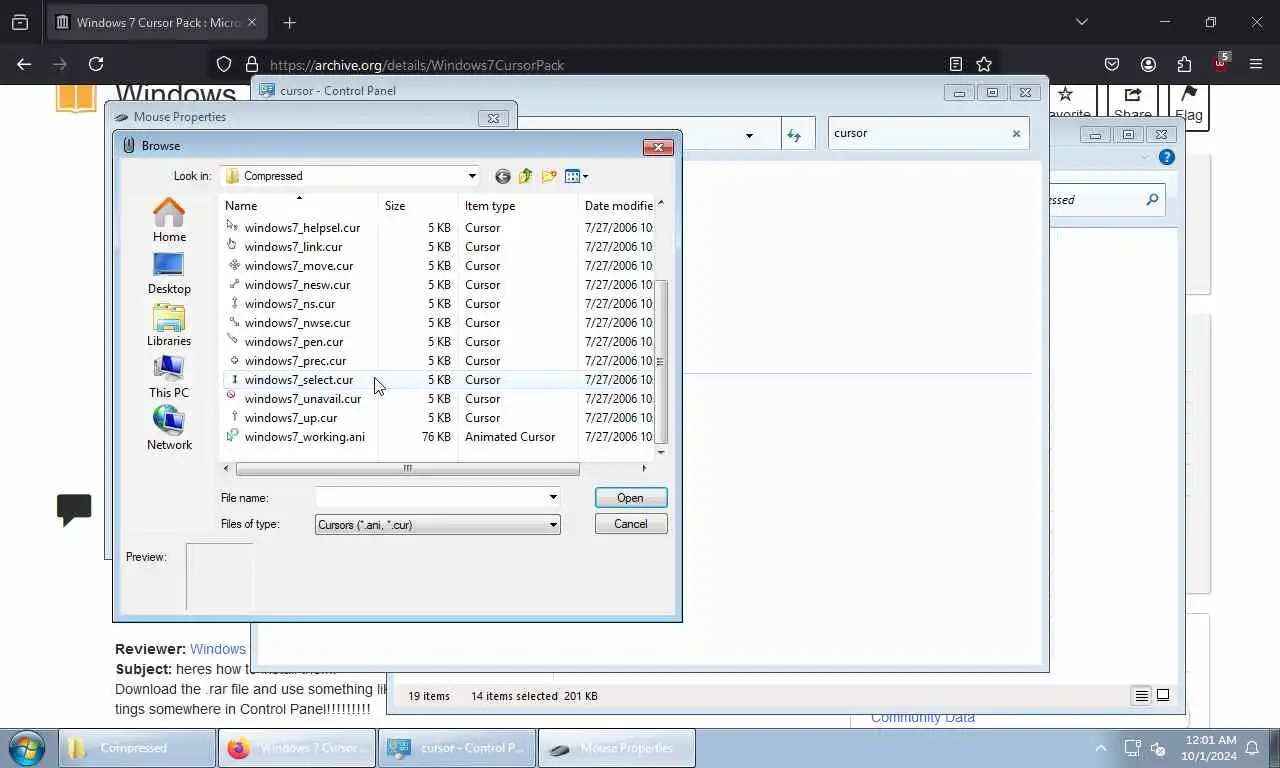Open the Windows Start button

[26, 748]
